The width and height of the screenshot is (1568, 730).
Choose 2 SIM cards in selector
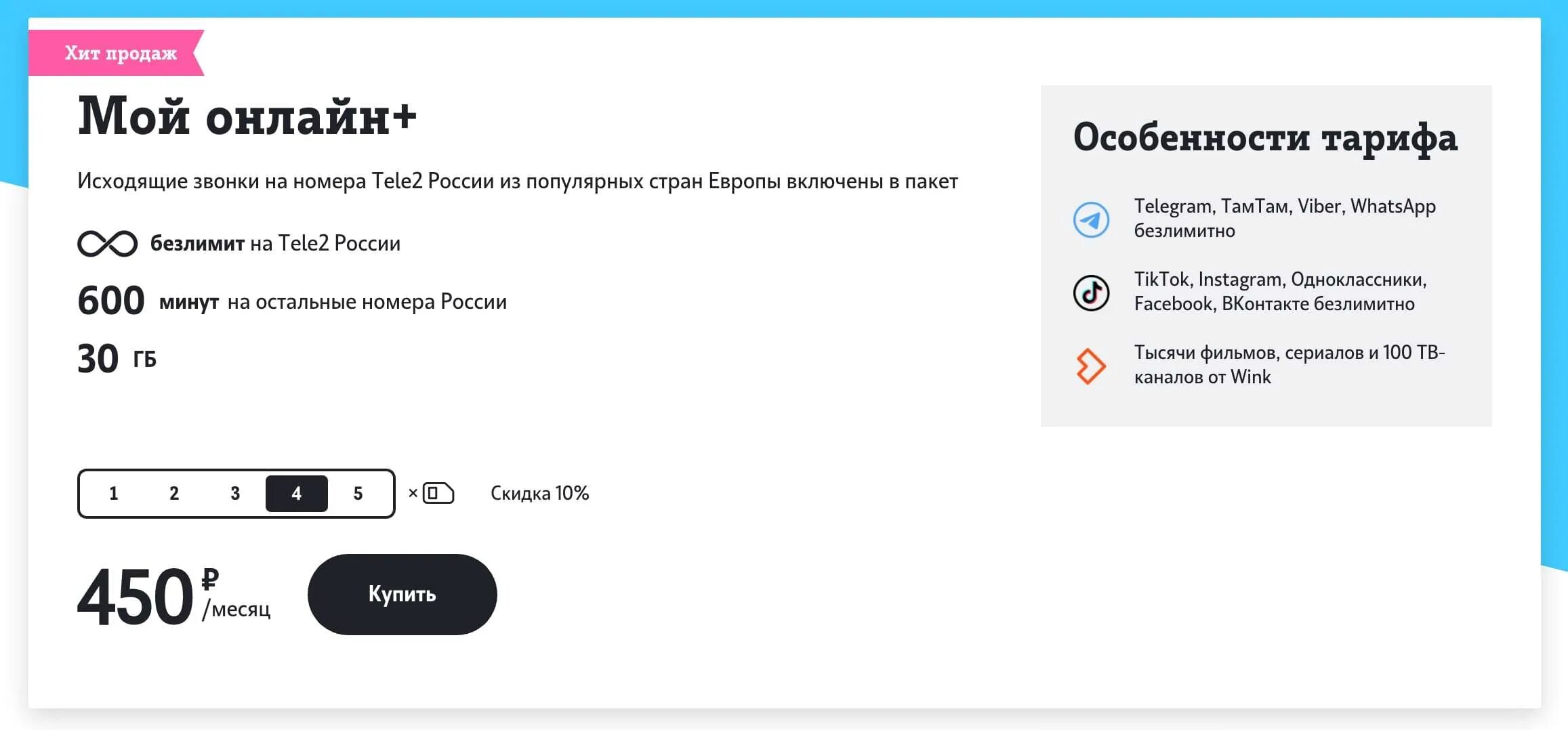[x=174, y=494]
